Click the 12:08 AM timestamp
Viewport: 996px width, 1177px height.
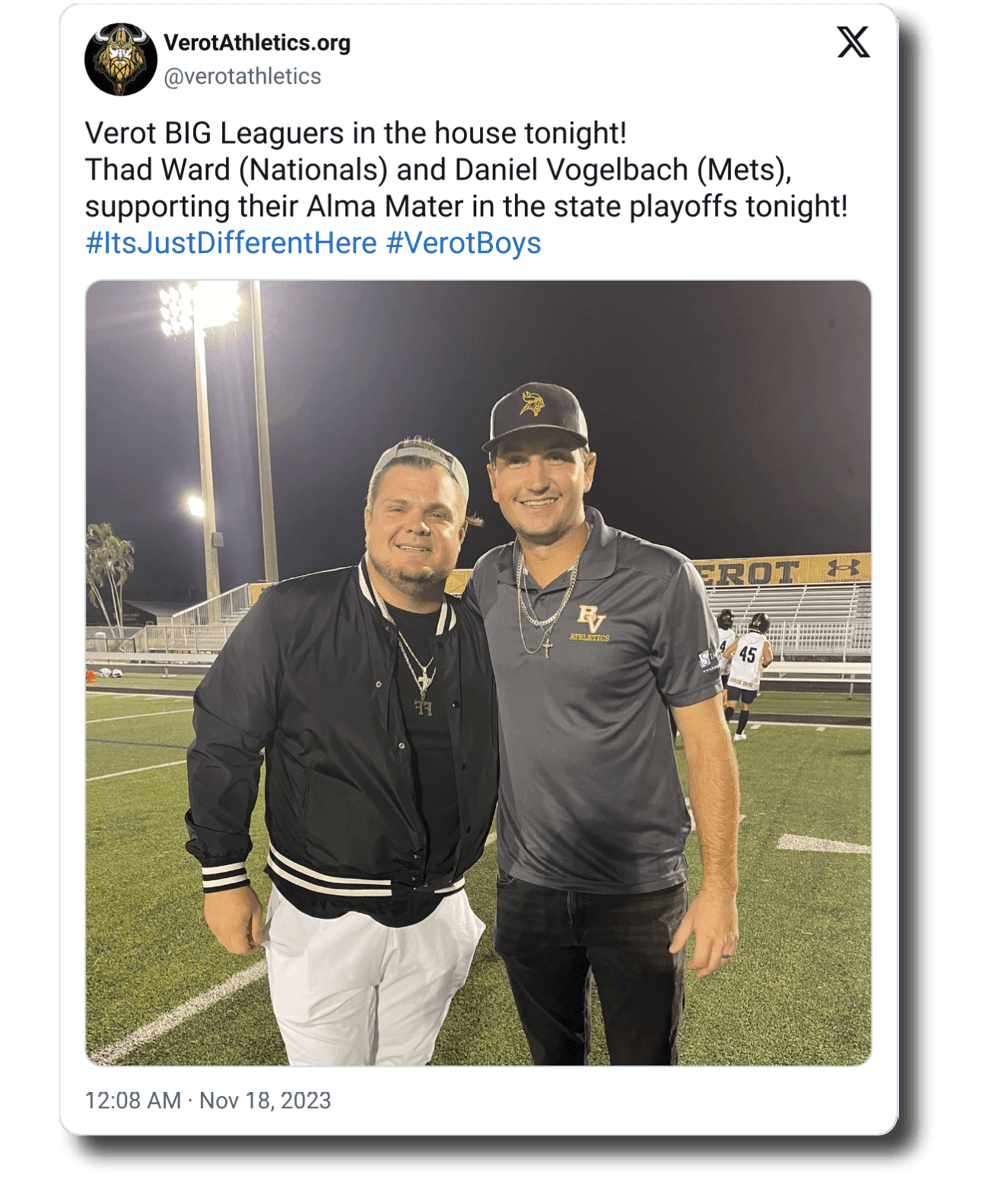[x=133, y=1101]
